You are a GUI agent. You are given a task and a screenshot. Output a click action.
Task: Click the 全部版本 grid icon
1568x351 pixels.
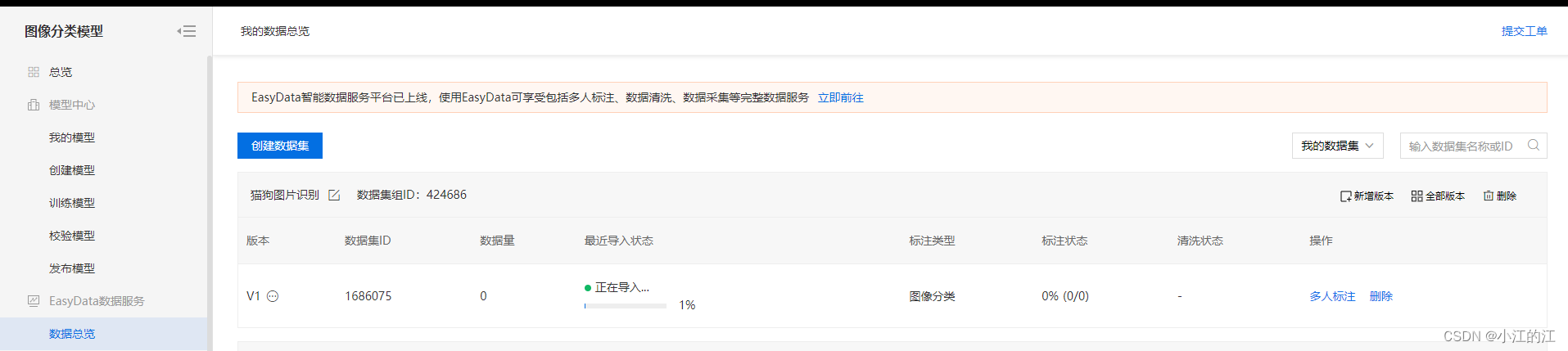(x=1417, y=196)
